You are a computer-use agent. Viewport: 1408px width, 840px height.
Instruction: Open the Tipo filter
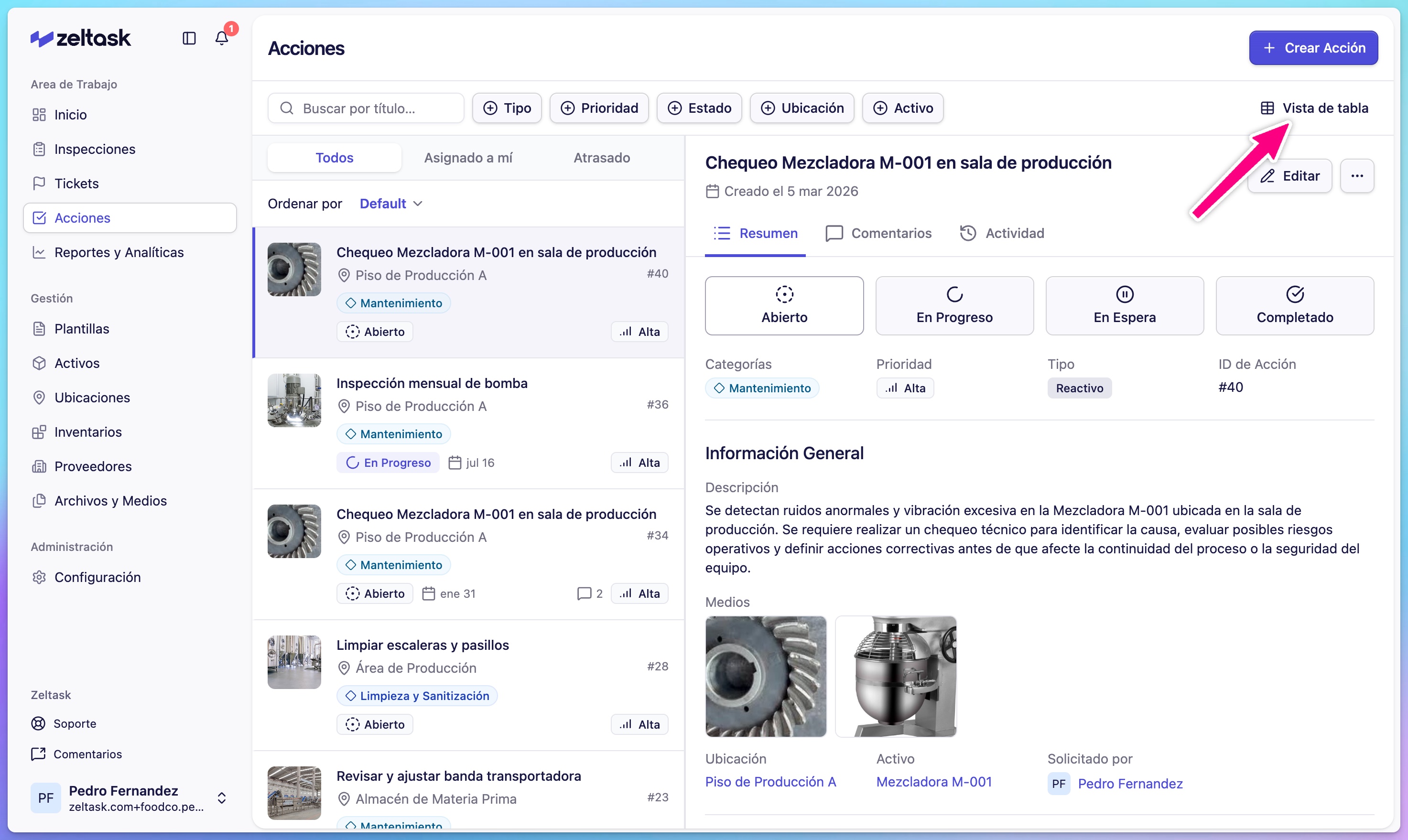(507, 108)
